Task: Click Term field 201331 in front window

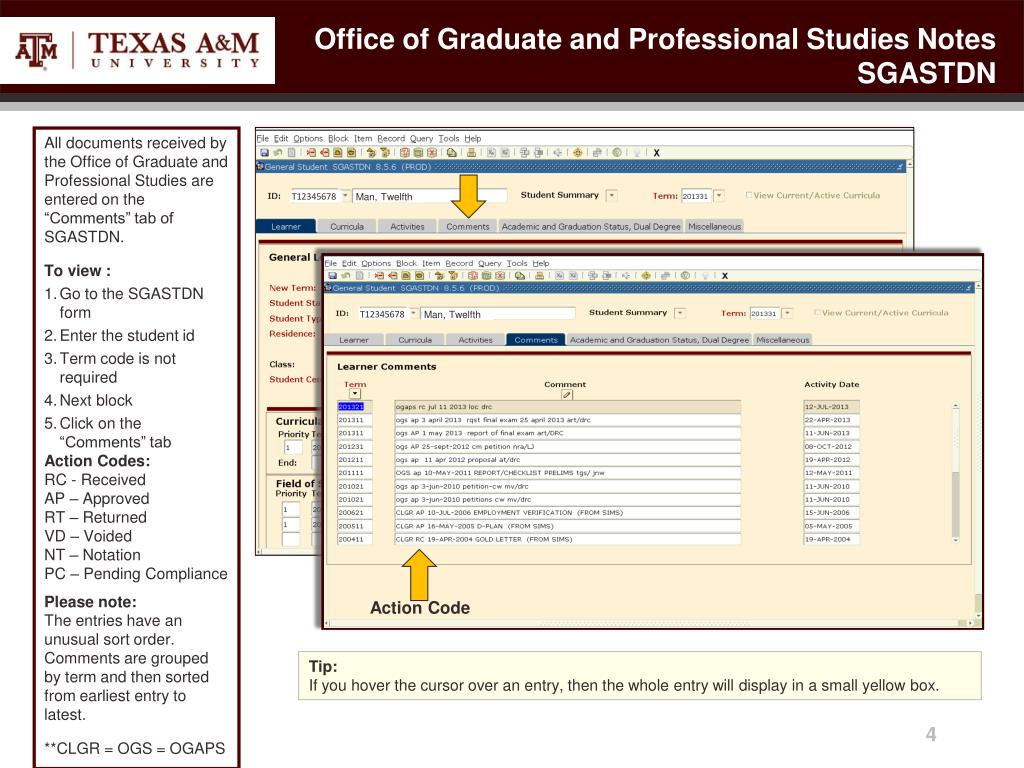Action: 765,313
